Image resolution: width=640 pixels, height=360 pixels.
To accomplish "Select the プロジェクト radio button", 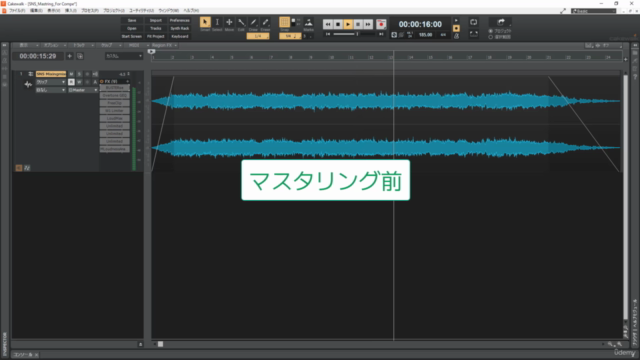I will [x=491, y=31].
